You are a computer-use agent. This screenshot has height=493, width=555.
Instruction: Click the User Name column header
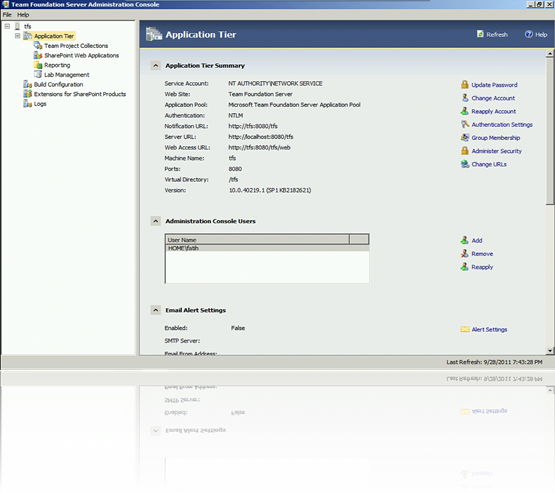(x=257, y=240)
